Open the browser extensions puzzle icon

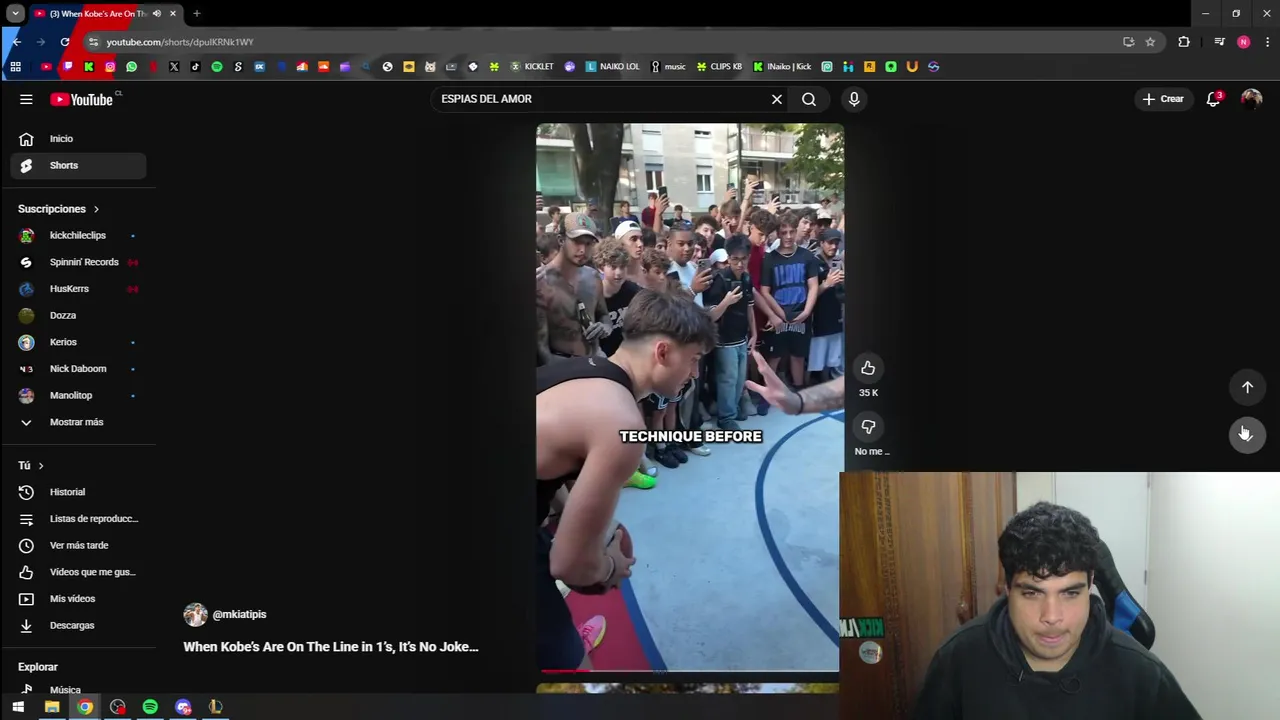pyautogui.click(x=1184, y=42)
